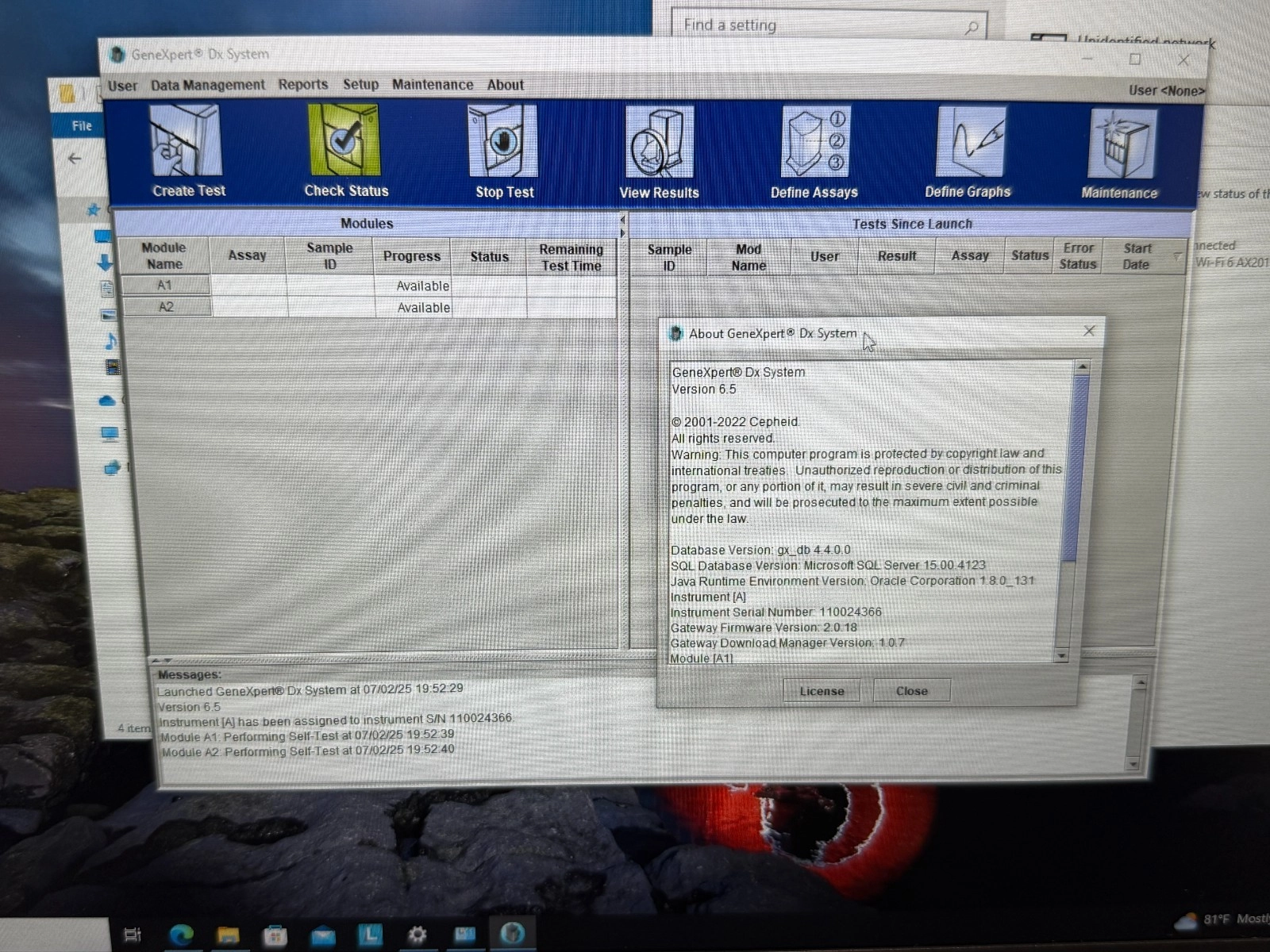Open the User menu
The width and height of the screenshot is (1270, 952).
(122, 86)
